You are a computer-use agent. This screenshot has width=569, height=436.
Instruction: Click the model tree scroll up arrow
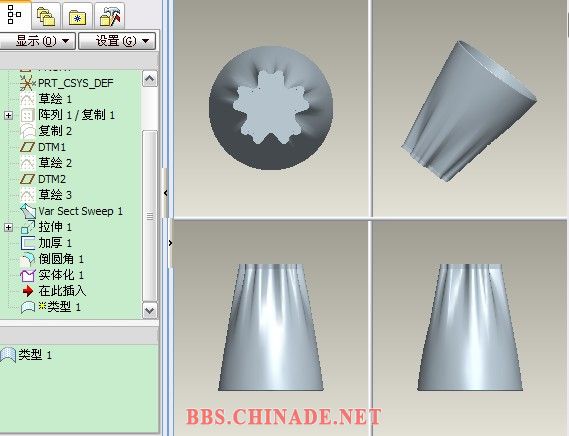(150, 79)
